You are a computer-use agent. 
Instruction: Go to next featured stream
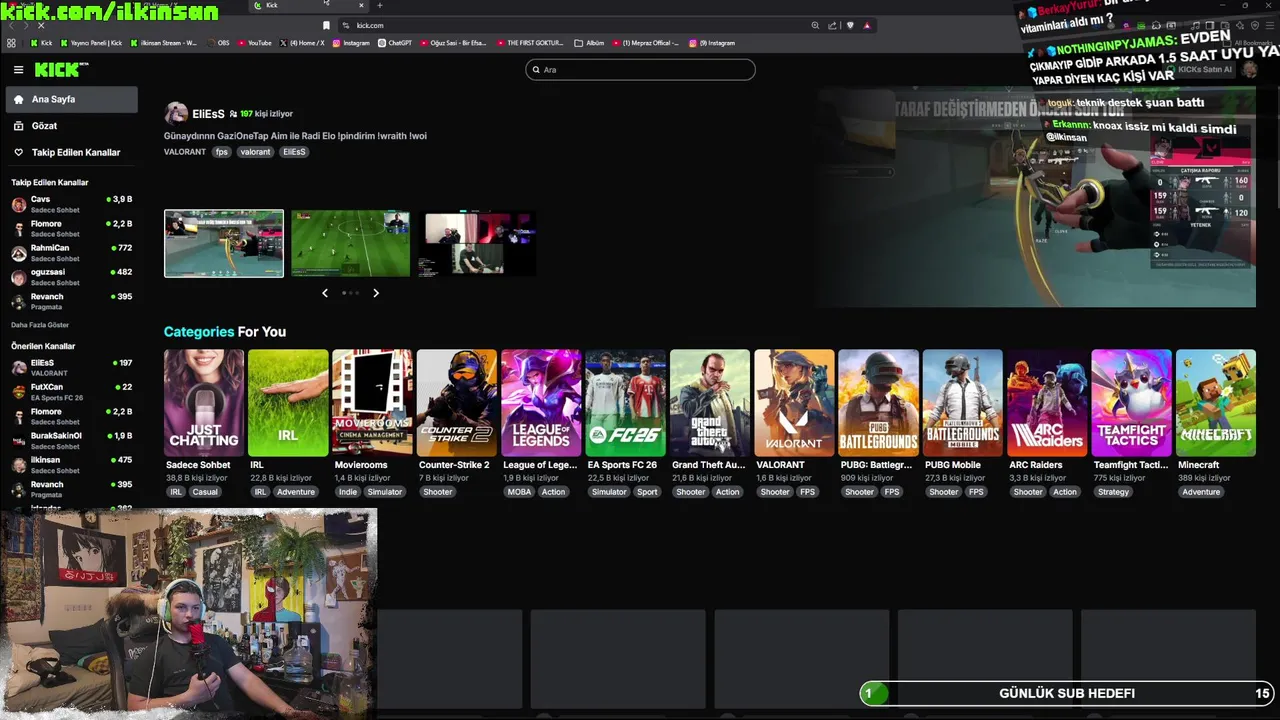376,293
